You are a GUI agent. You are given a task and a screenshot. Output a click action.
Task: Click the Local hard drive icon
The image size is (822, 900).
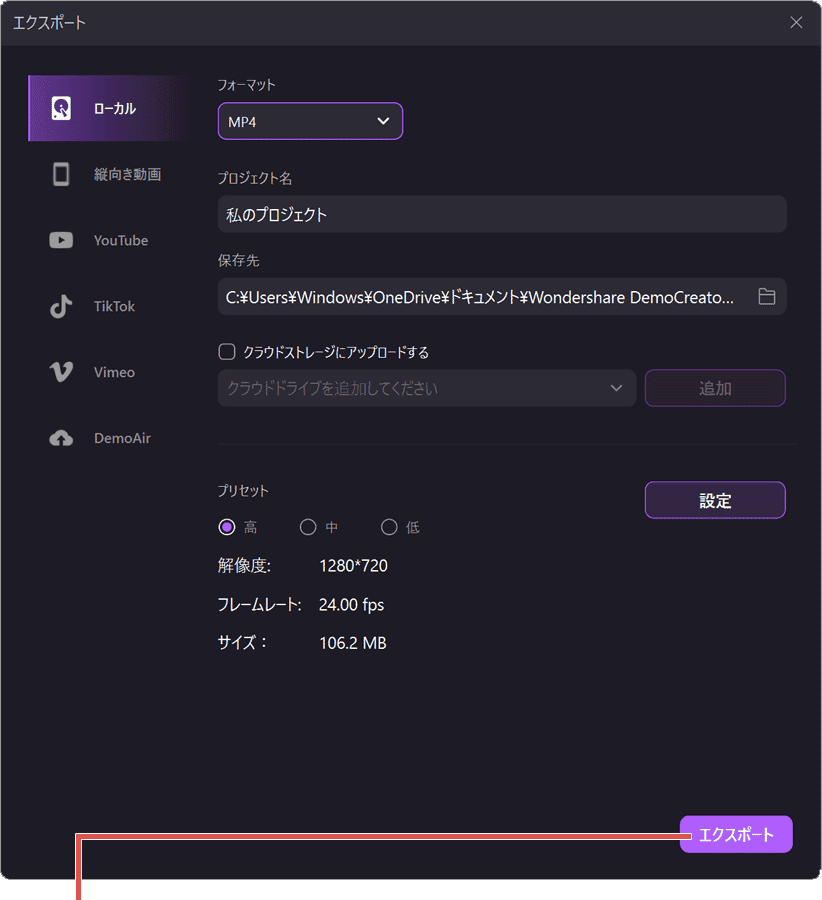coord(61,108)
